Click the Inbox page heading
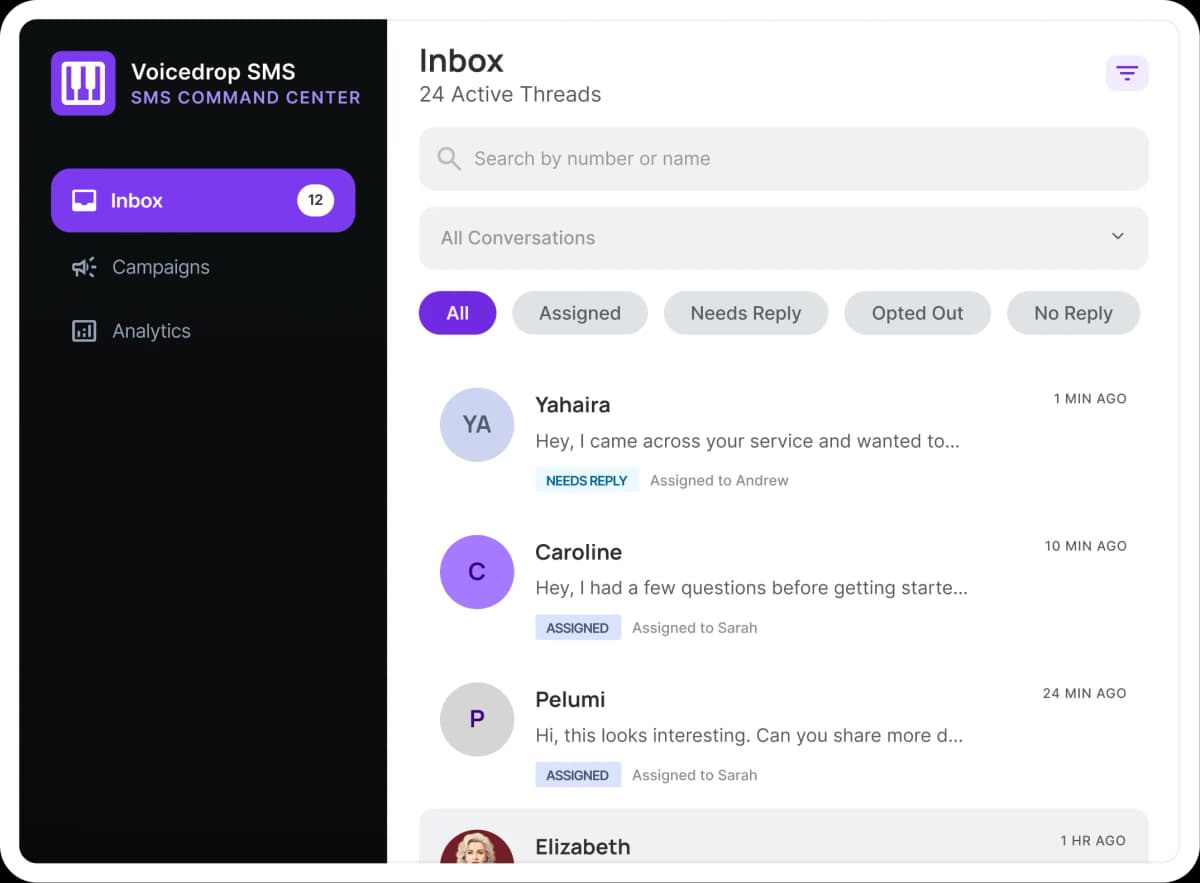This screenshot has height=883, width=1200. pos(461,60)
